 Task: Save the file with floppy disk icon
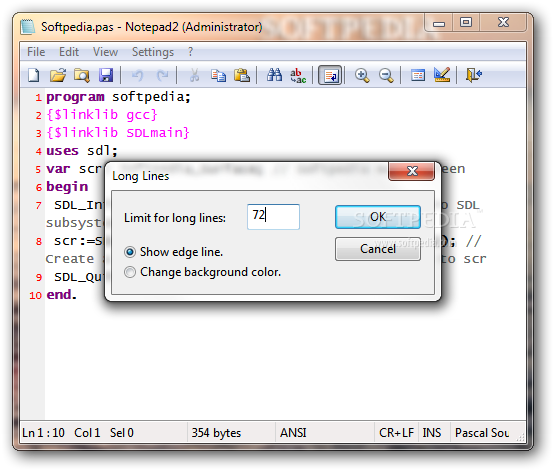(106, 75)
